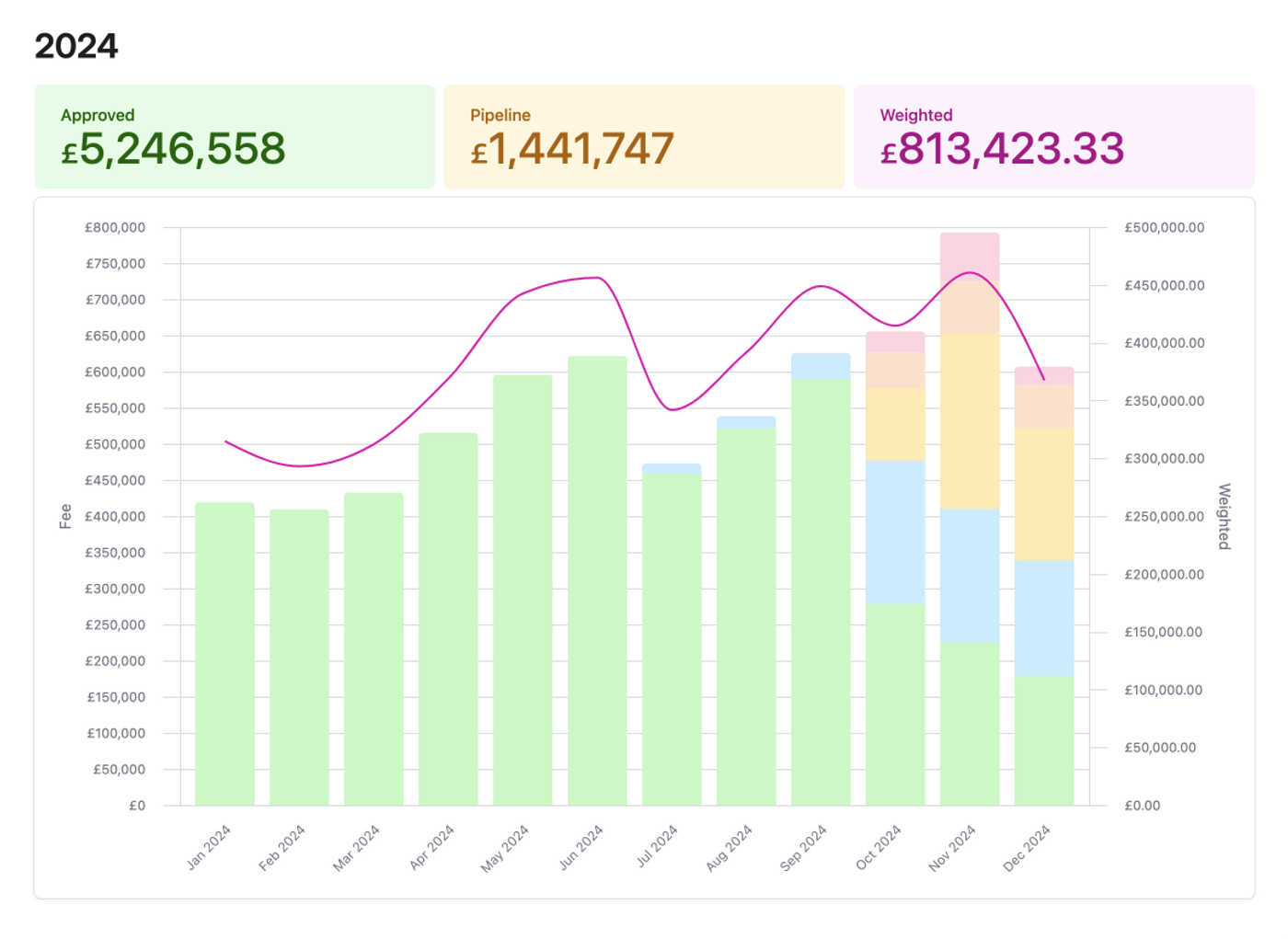This screenshot has height=939, width=1288.
Task: Click the 2024 heading
Action: (x=75, y=45)
